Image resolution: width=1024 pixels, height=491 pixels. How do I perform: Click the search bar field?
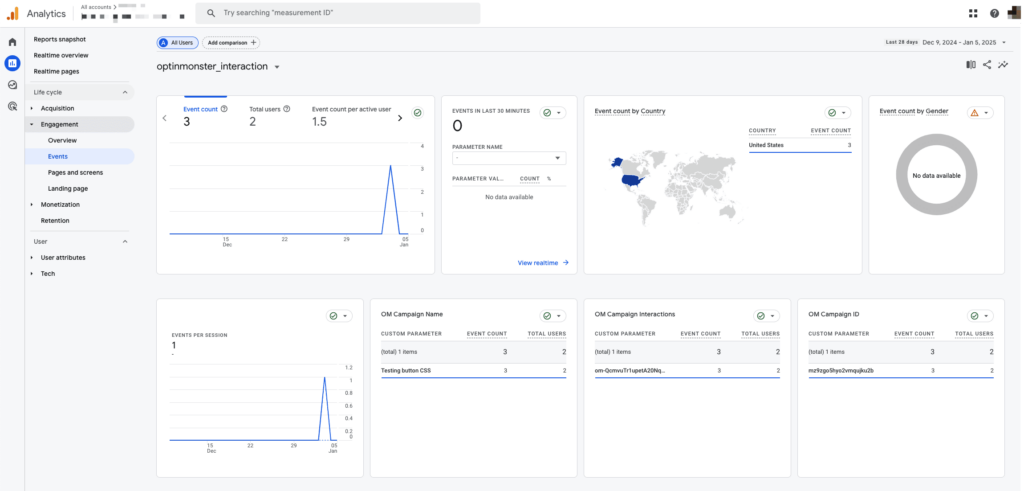(340, 13)
